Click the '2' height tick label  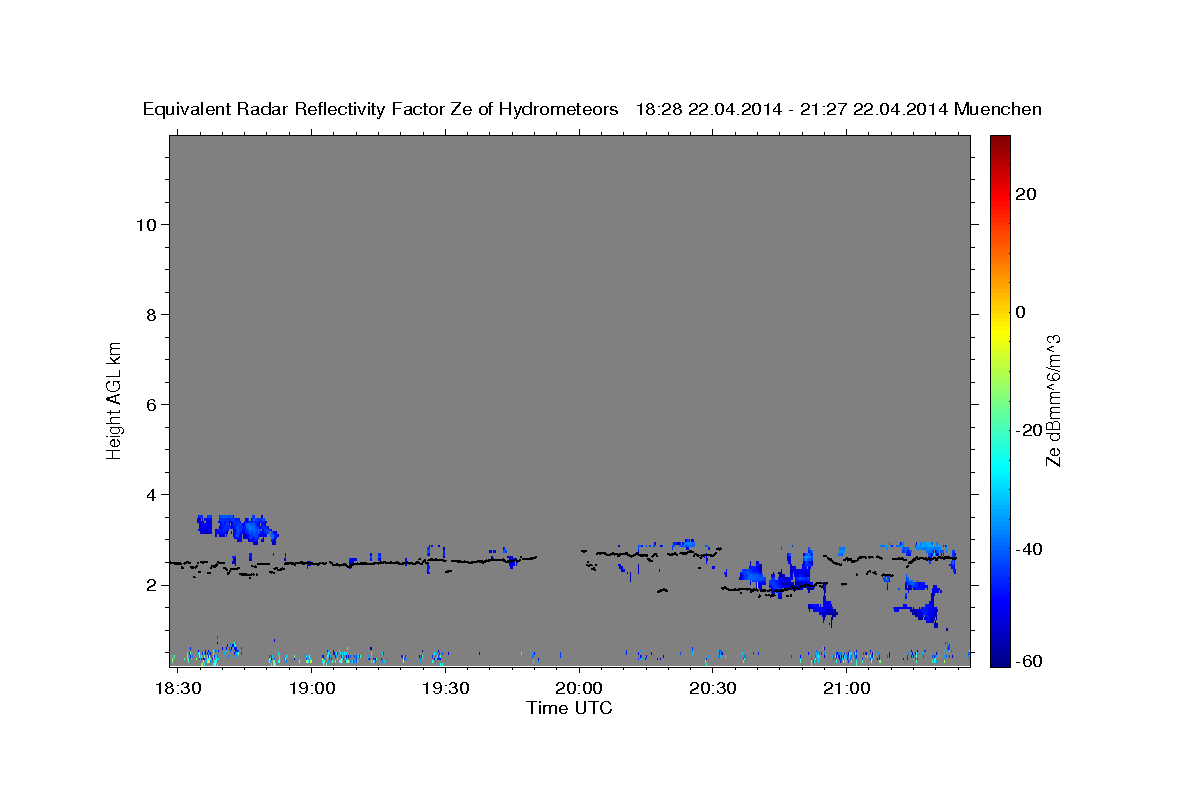(x=150, y=585)
